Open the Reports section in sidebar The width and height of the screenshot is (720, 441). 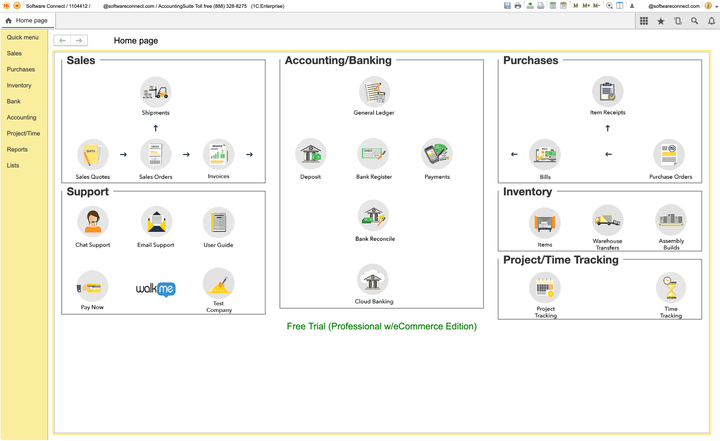click(17, 149)
